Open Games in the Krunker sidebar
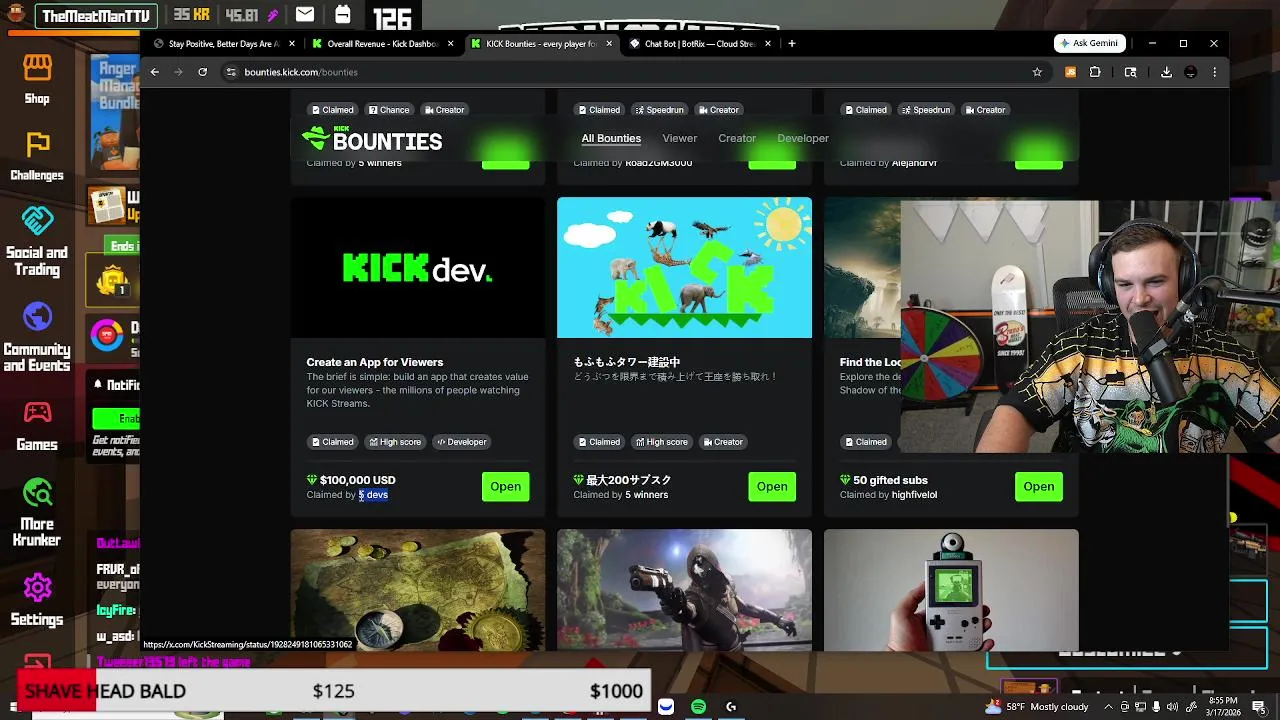 [37, 426]
